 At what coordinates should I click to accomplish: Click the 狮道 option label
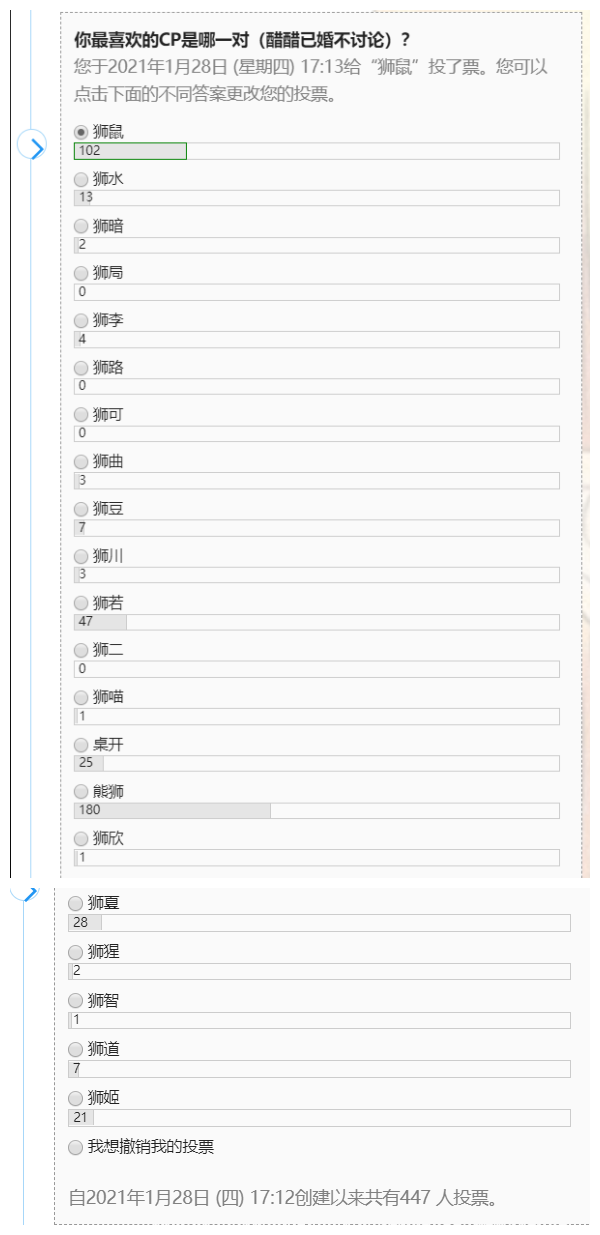tap(104, 1049)
